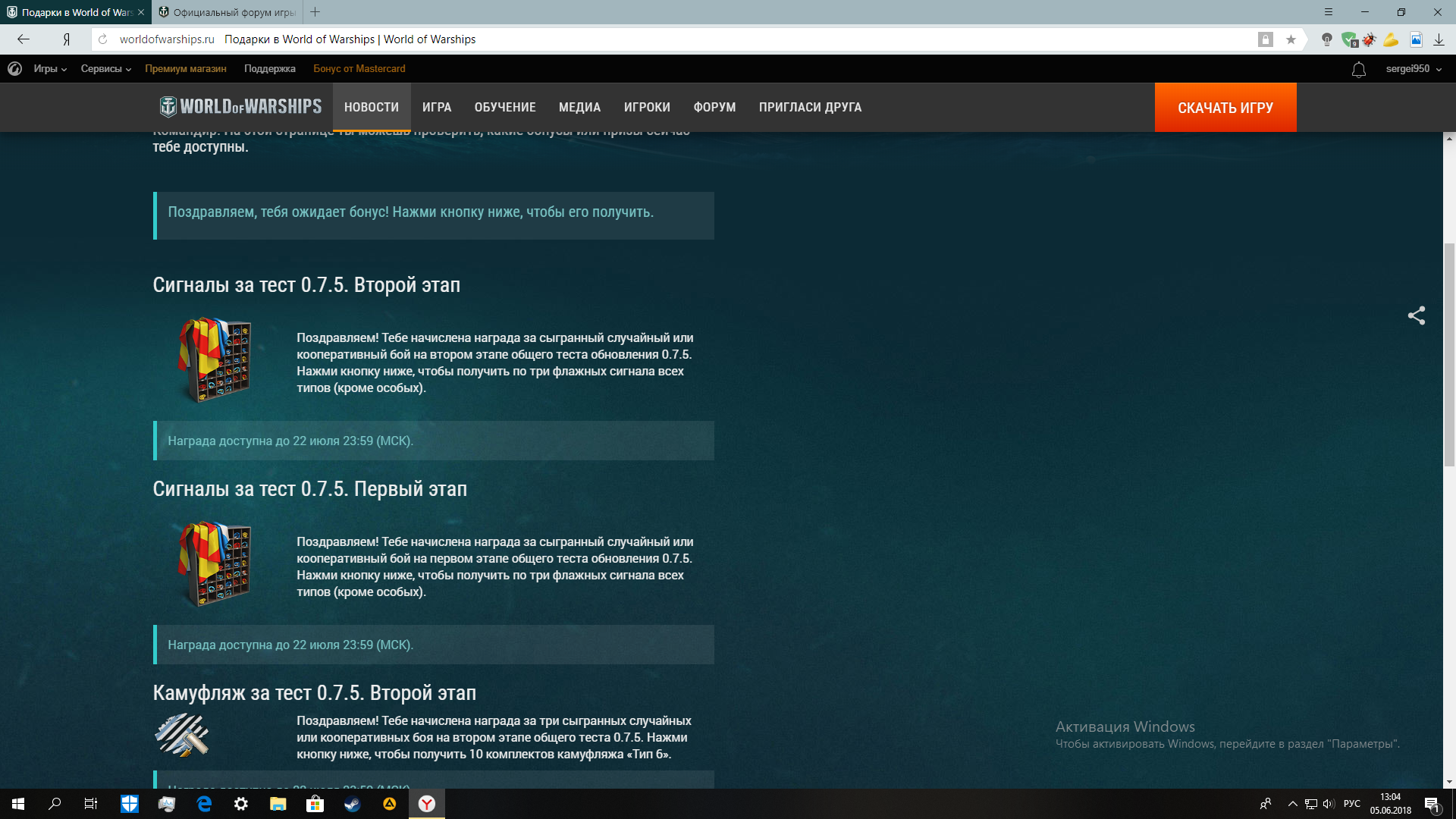Screen dimensions: 1456x819
Task: Show hidden system tray icons
Action: pos(1293,804)
